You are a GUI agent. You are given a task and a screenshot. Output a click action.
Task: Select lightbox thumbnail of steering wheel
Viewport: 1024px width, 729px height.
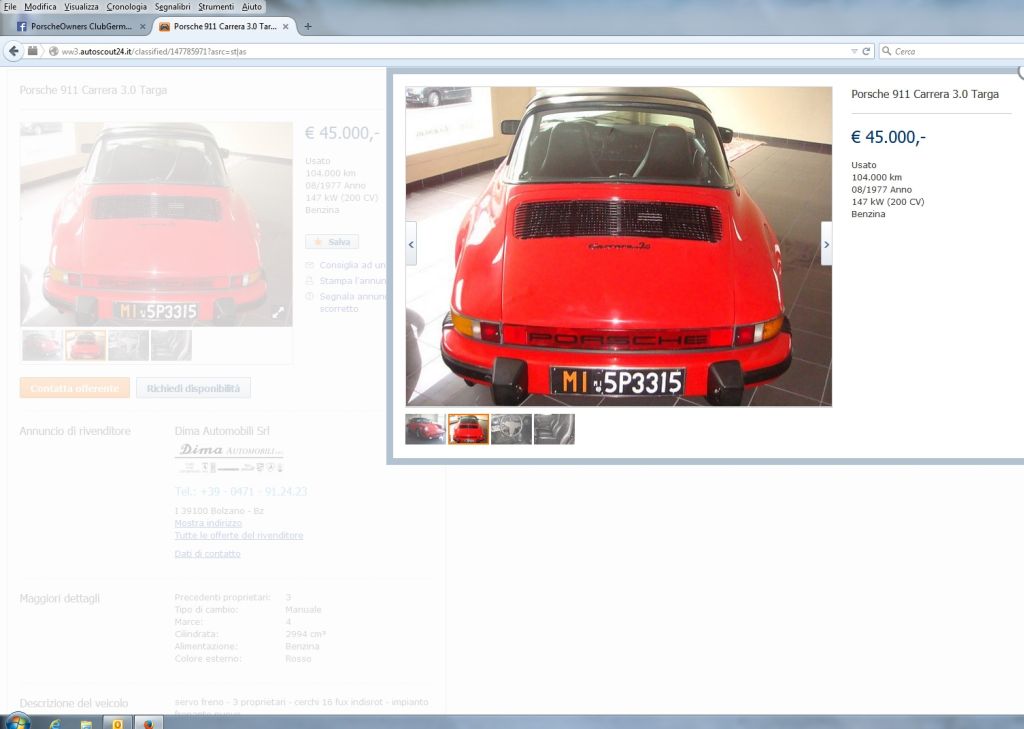click(511, 429)
